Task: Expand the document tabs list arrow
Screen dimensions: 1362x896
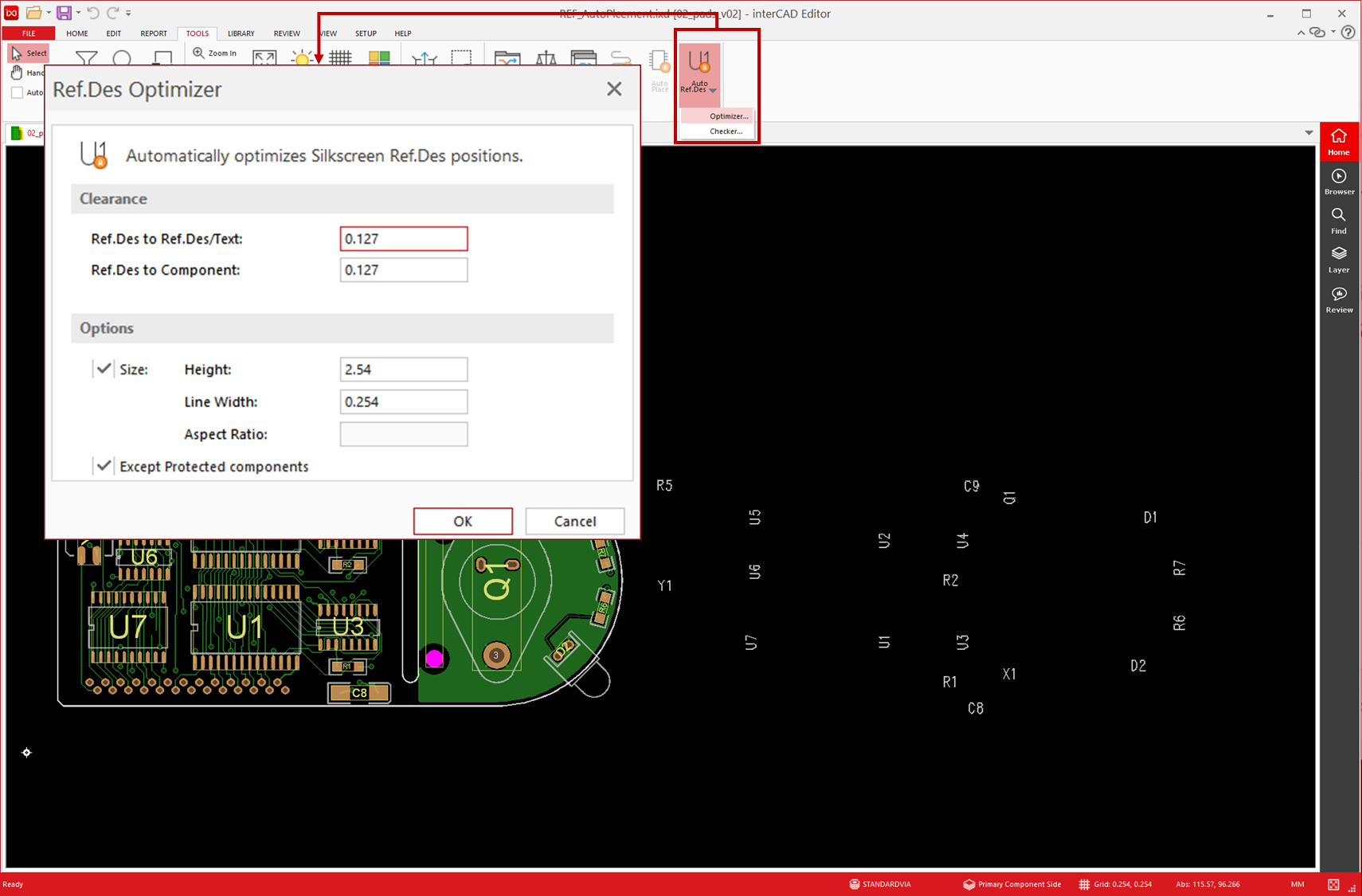Action: tap(1309, 133)
